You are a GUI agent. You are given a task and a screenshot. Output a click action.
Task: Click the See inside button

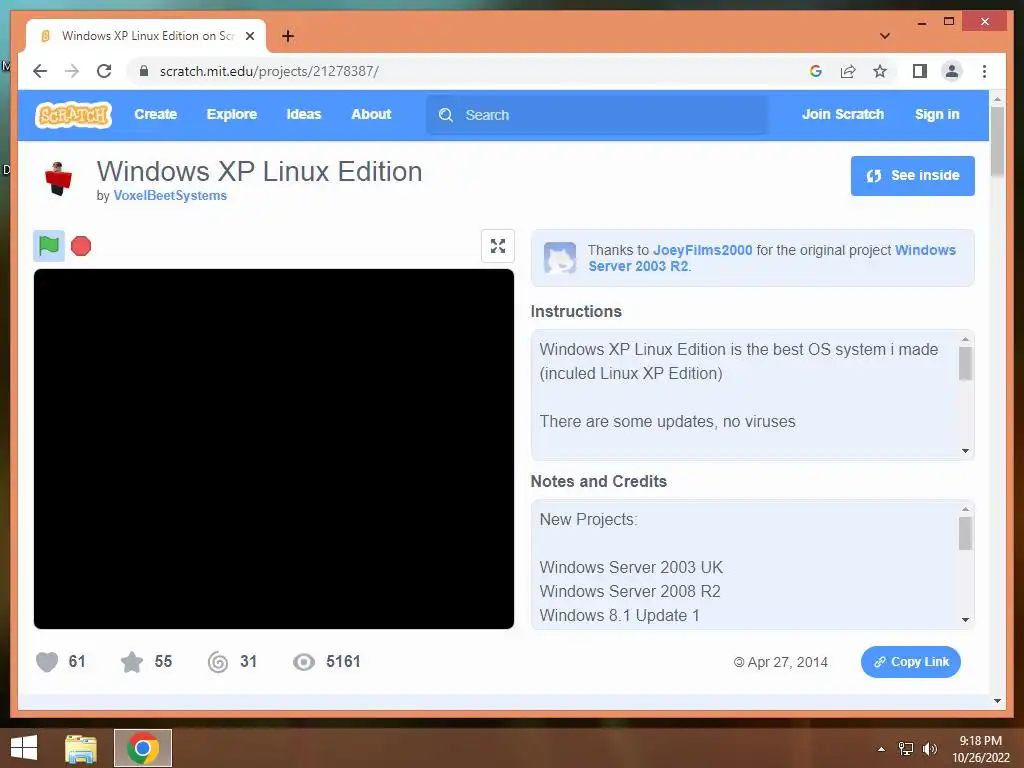912,176
